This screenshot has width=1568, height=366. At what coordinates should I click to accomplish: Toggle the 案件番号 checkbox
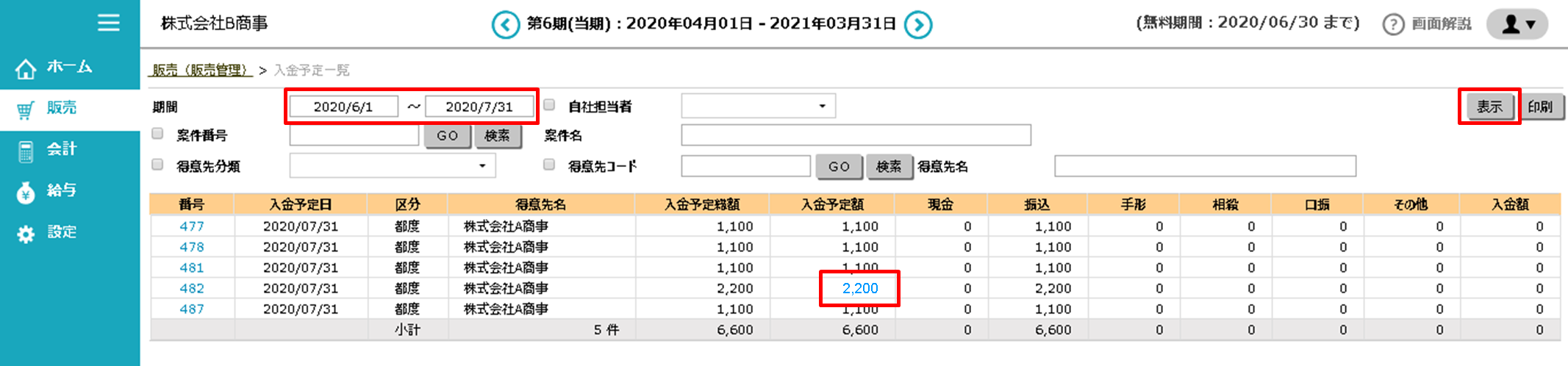157,134
